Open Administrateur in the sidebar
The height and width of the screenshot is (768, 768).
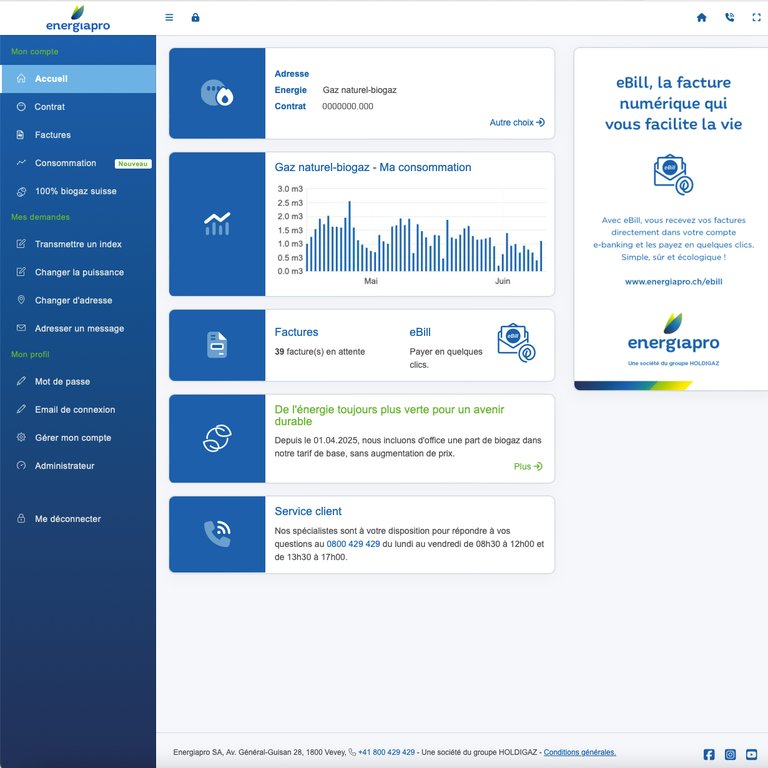[78, 466]
